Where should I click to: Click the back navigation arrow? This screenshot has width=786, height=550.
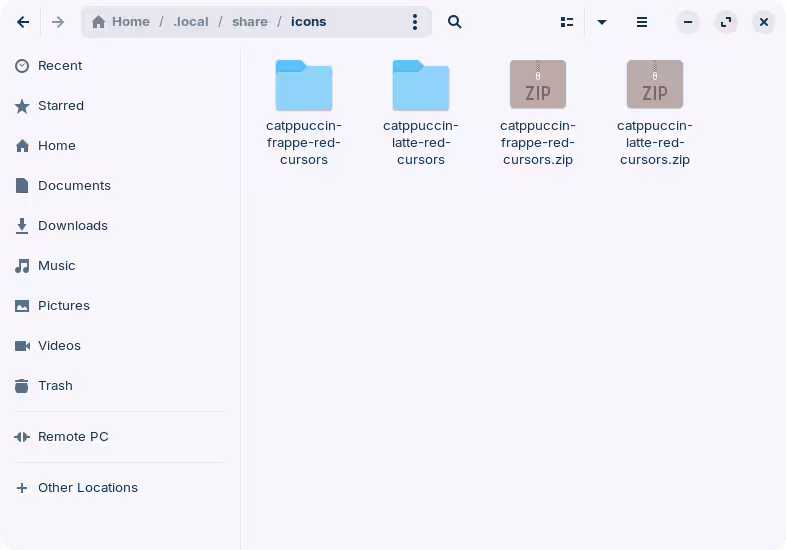pyautogui.click(x=23, y=22)
